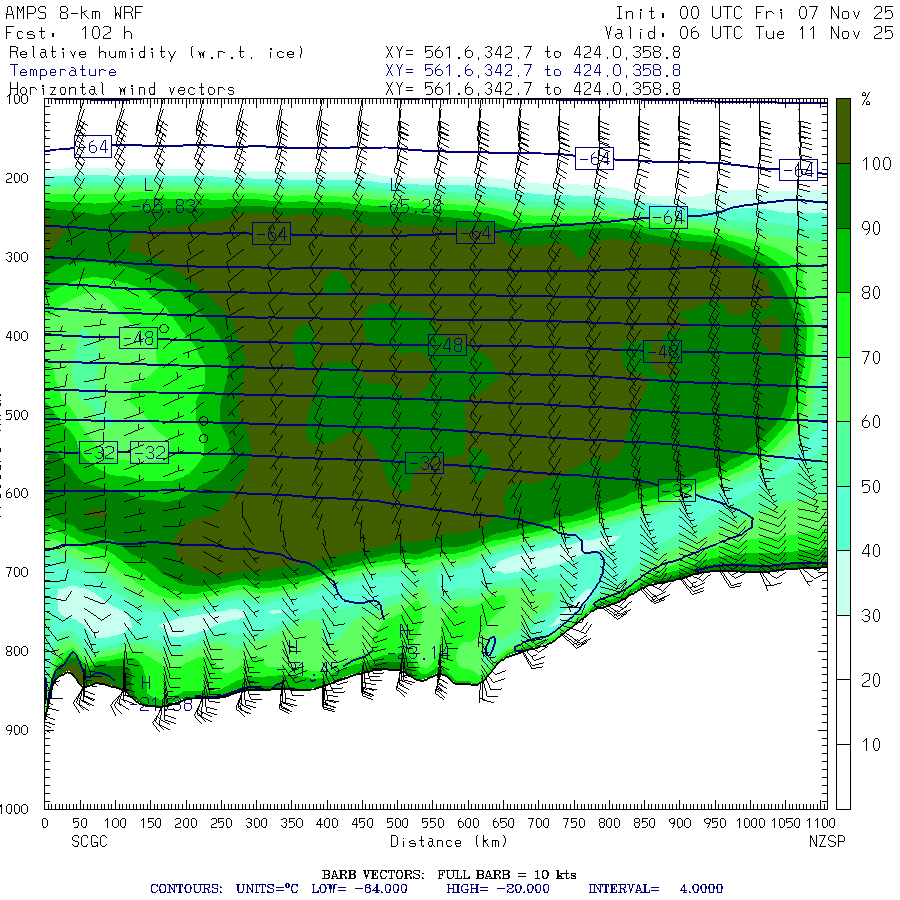Select the 'Distance (km)' axis title
This screenshot has width=900, height=900.
click(436, 842)
